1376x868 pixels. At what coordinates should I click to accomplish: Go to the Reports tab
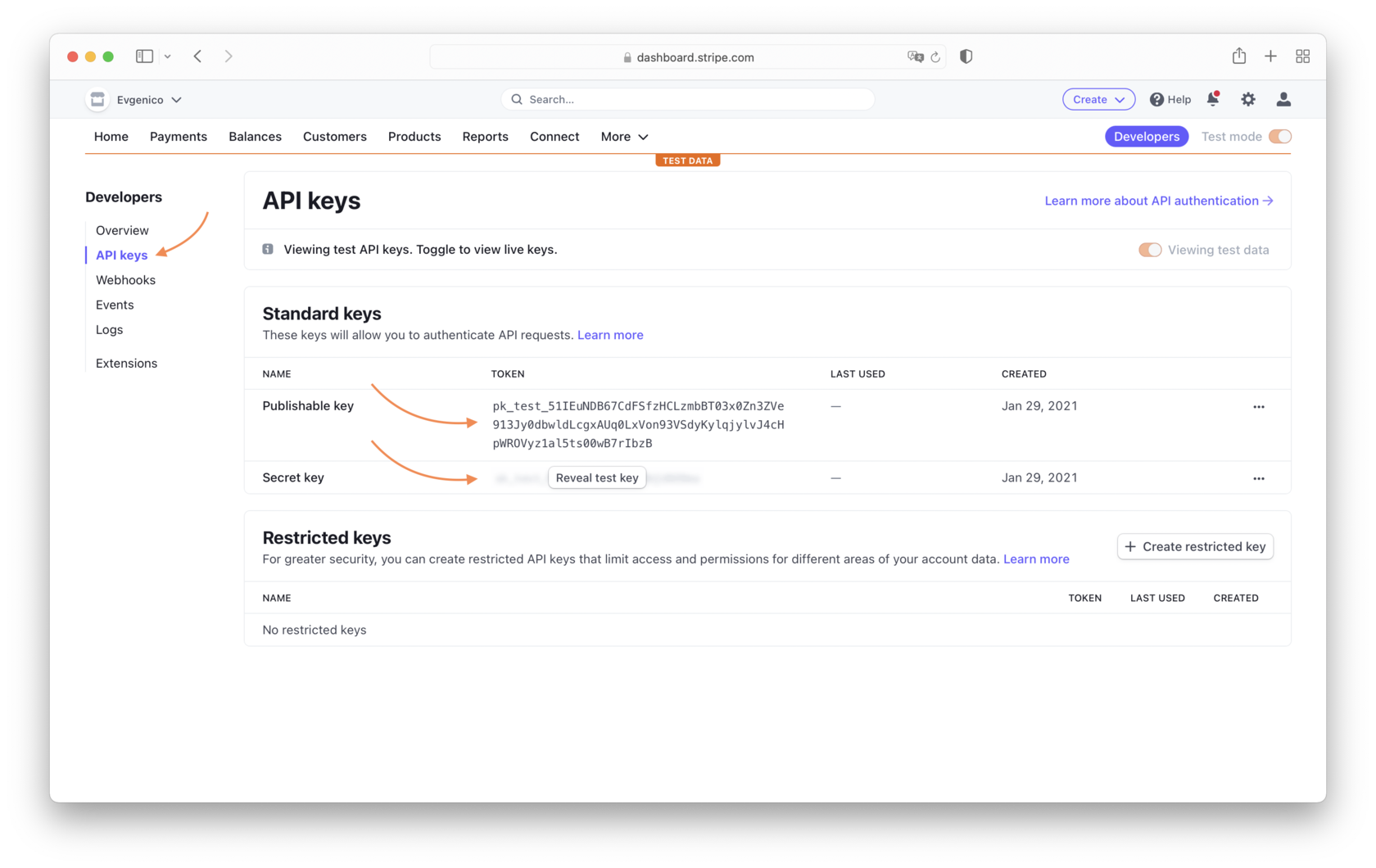point(485,137)
